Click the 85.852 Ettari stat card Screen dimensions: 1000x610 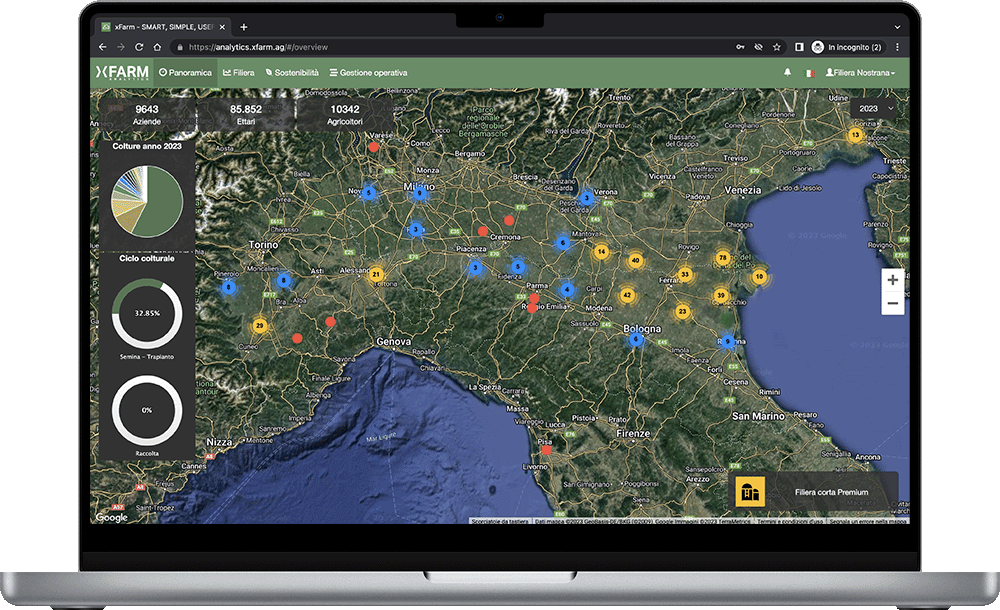pyautogui.click(x=246, y=115)
